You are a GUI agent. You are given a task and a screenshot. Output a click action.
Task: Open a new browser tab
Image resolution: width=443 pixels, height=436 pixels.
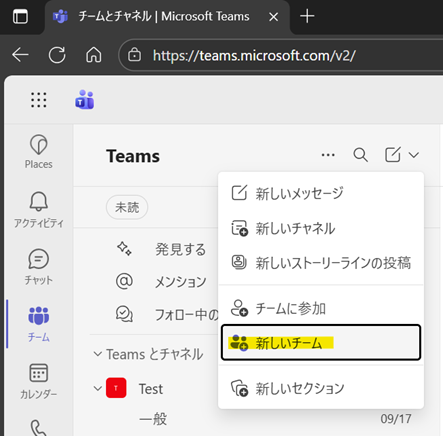pyautogui.click(x=307, y=16)
